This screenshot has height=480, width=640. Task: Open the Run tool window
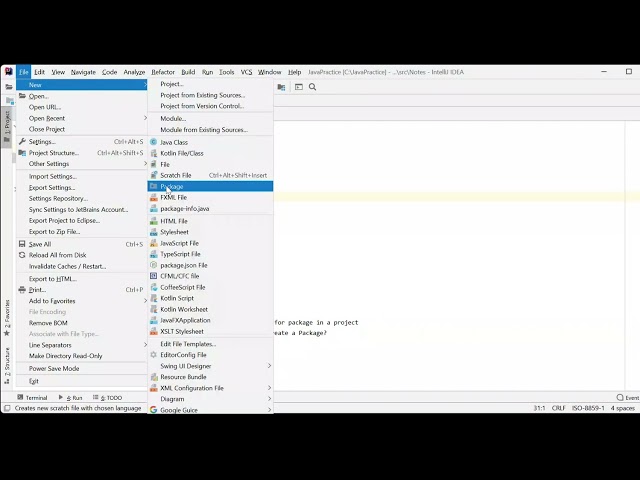pos(70,398)
